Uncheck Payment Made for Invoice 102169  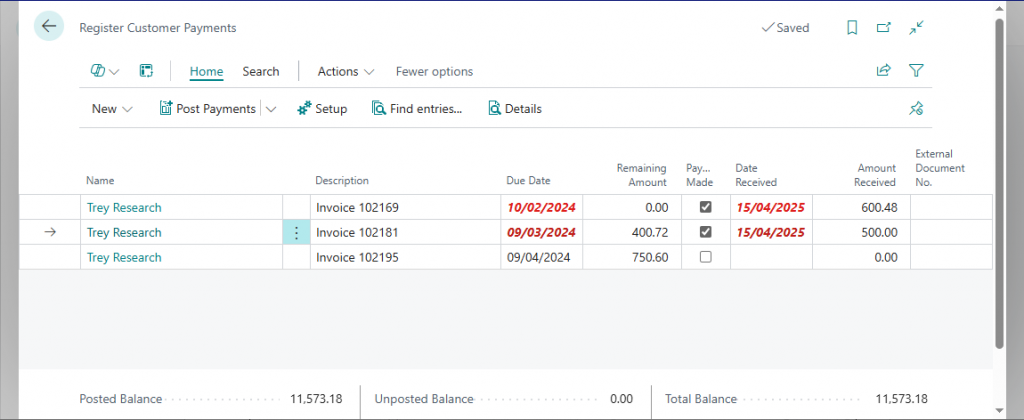tap(705, 208)
